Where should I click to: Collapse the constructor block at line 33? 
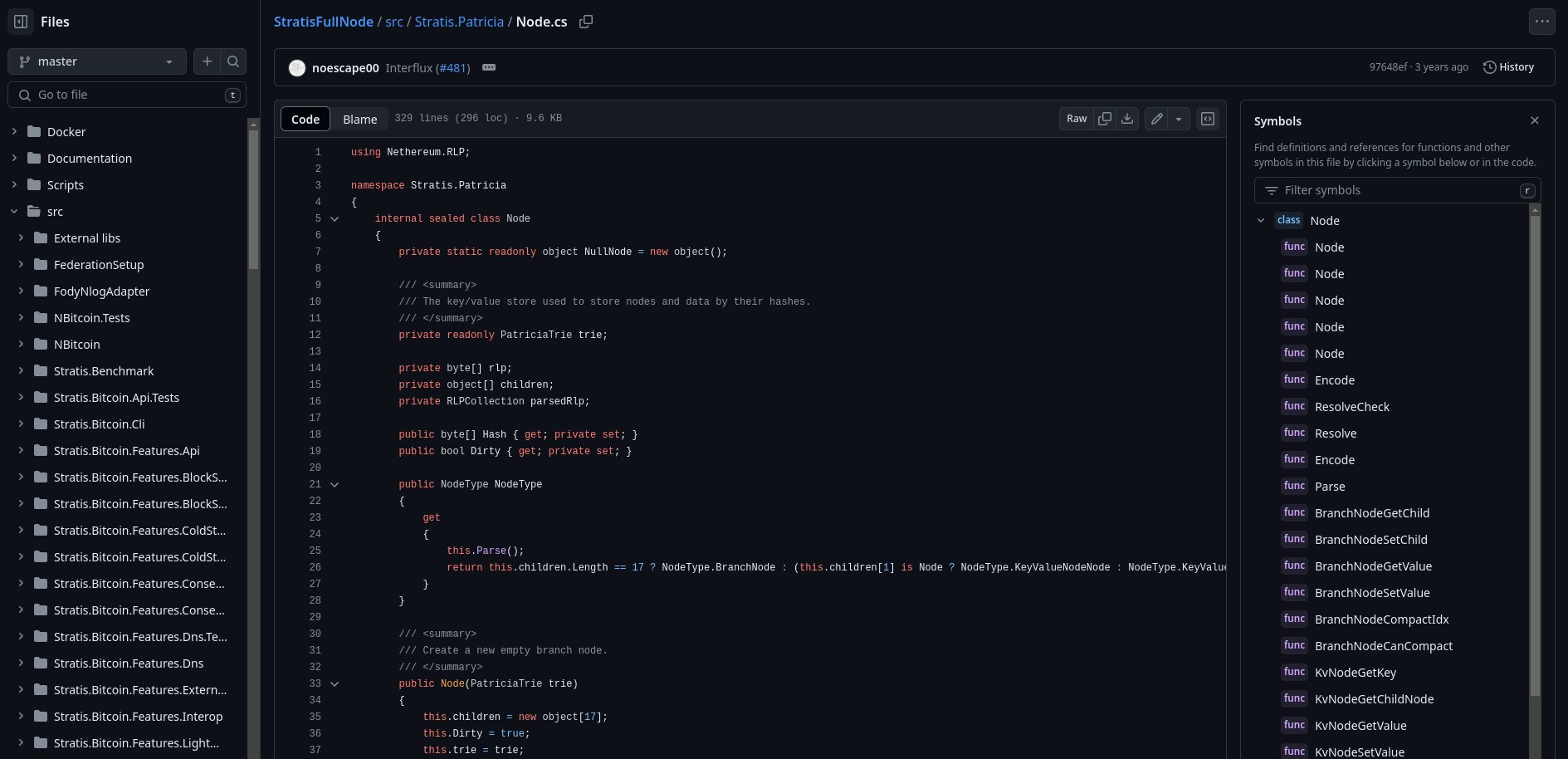coord(335,683)
